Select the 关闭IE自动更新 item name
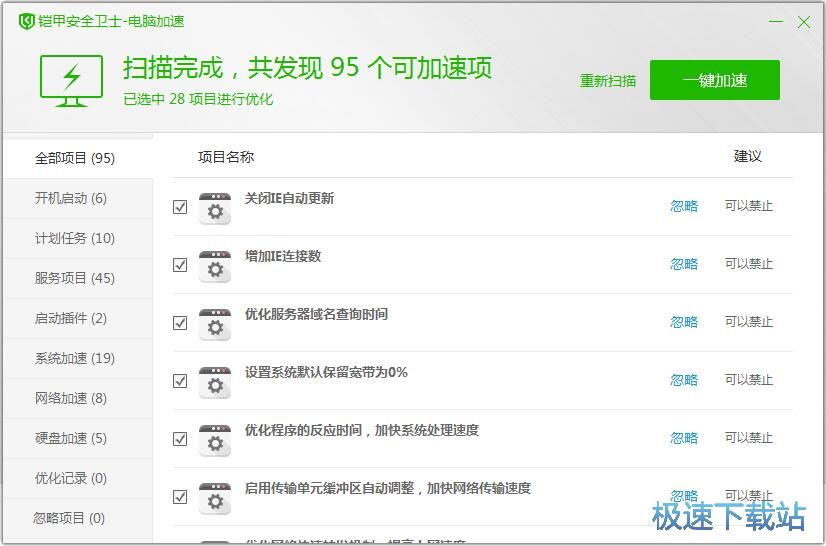This screenshot has width=826, height=546. click(289, 199)
